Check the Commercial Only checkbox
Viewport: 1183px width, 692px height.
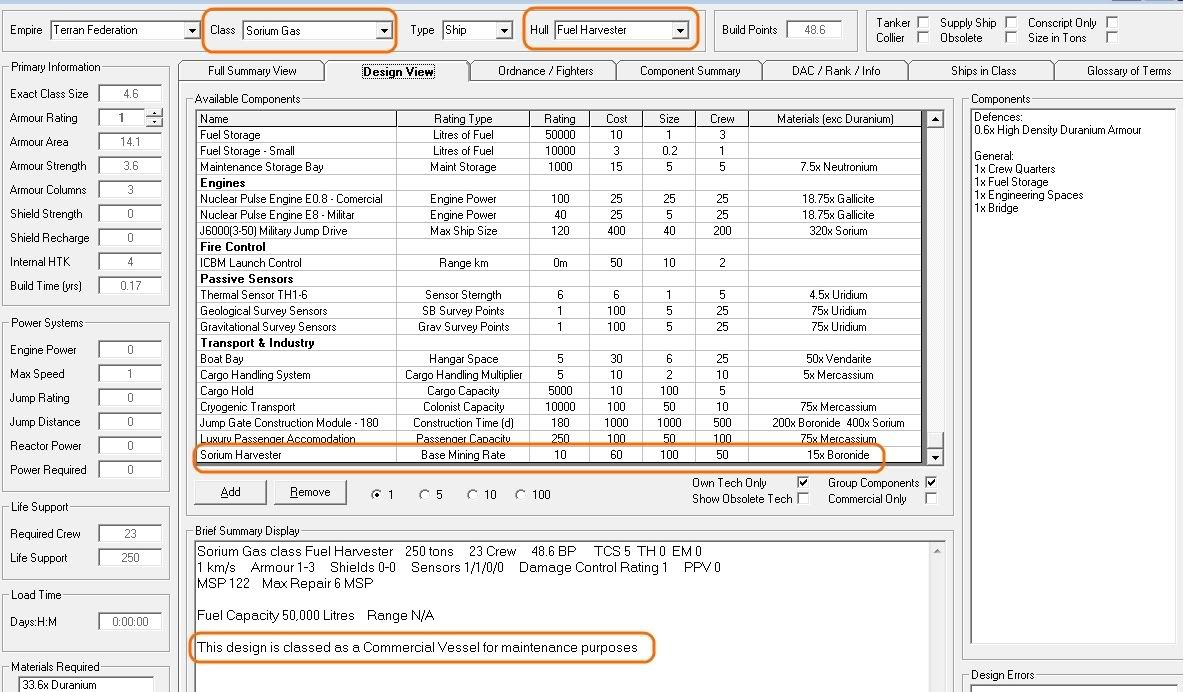point(931,498)
